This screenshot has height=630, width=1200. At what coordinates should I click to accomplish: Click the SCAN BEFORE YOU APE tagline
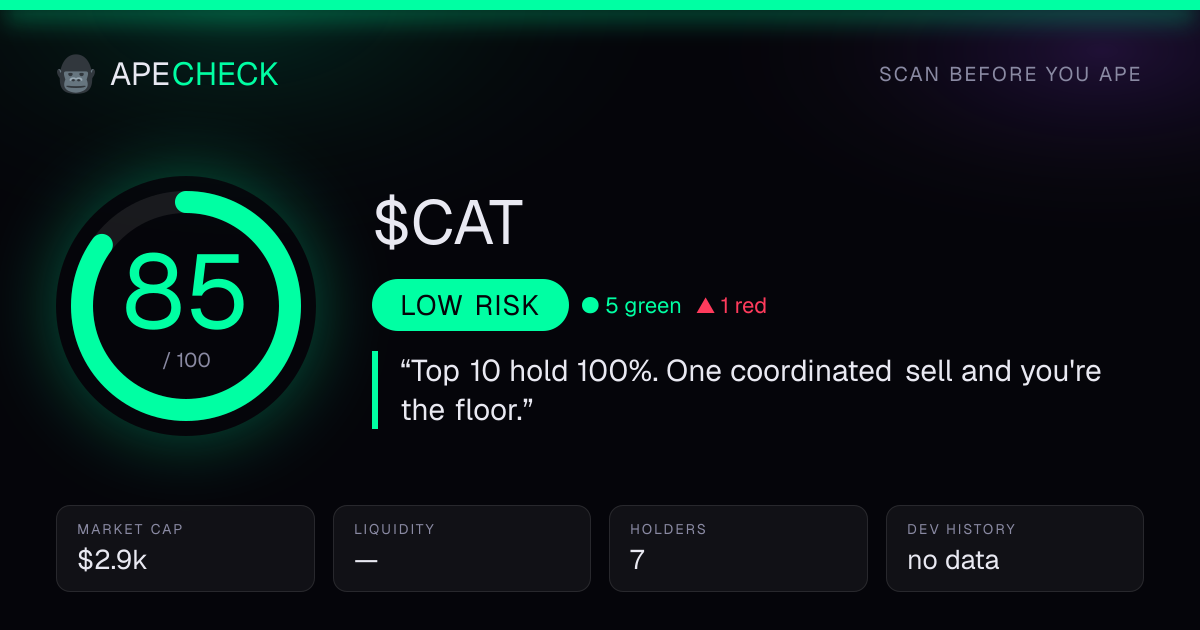tap(1010, 74)
